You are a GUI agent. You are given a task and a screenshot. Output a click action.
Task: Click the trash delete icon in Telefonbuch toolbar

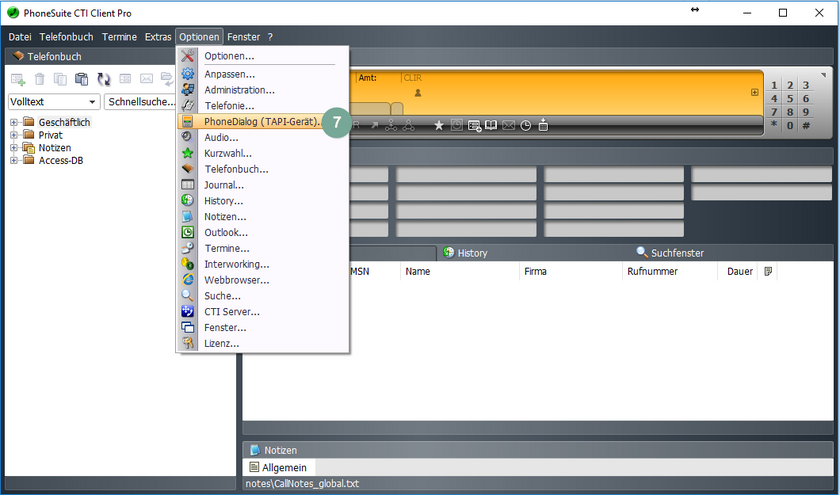click(40, 79)
